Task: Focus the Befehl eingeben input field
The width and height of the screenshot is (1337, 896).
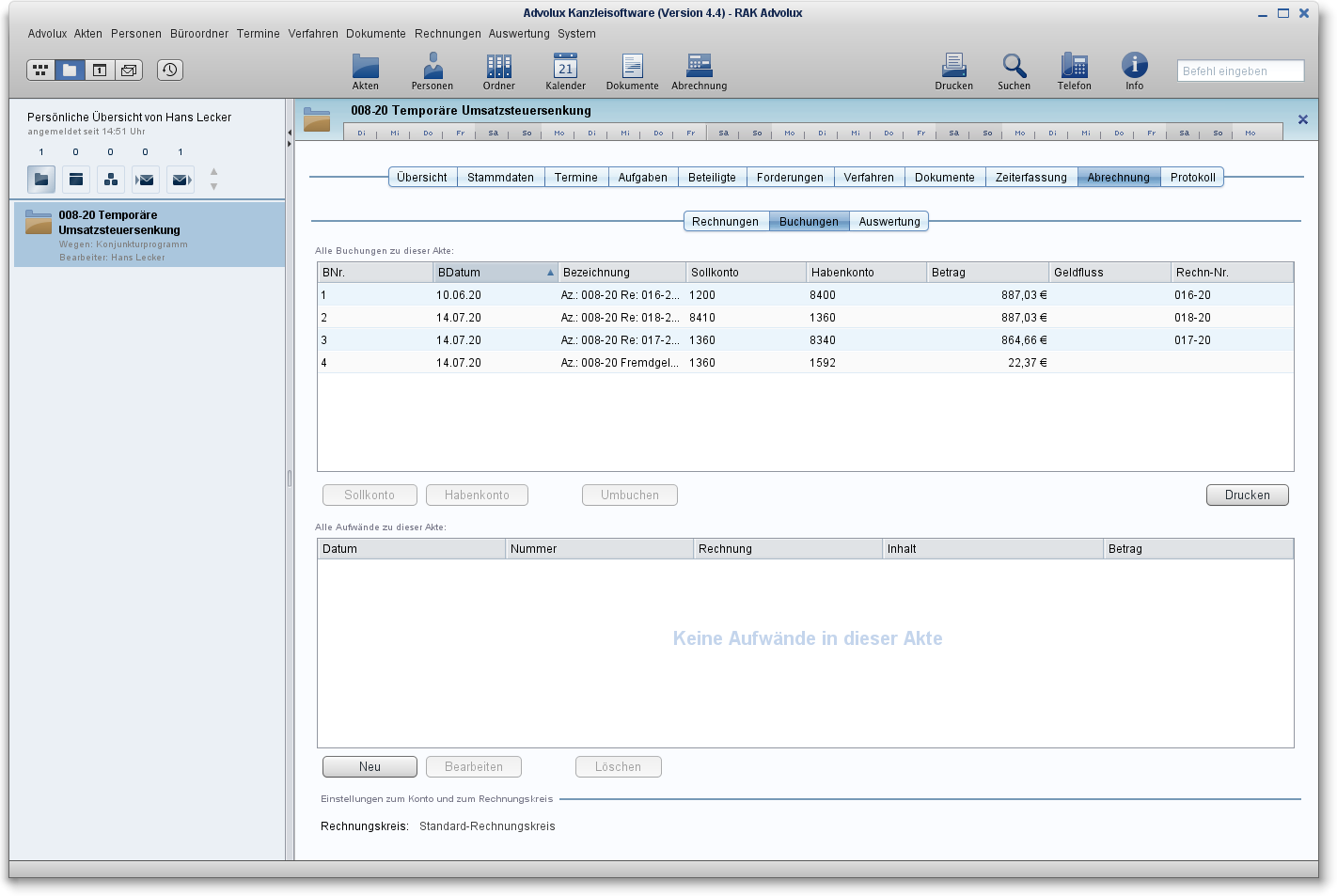Action: (1240, 71)
